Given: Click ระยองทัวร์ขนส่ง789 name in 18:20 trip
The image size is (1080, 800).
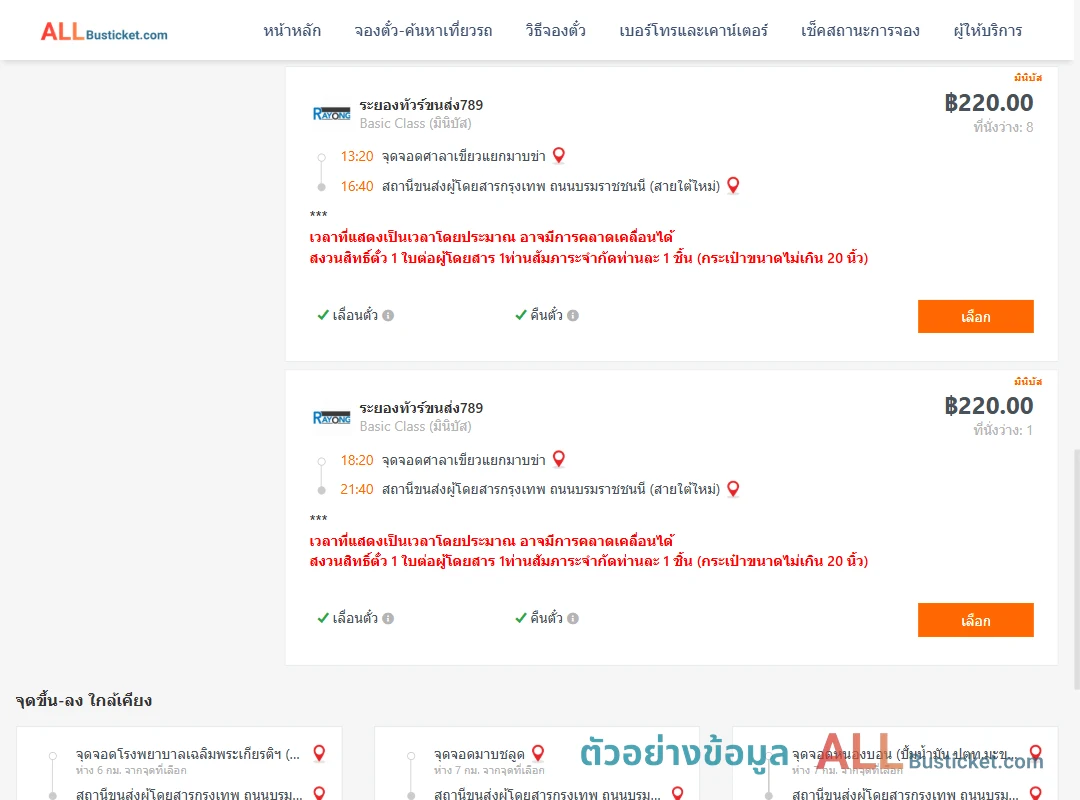Looking at the screenshot, I should tap(421, 408).
